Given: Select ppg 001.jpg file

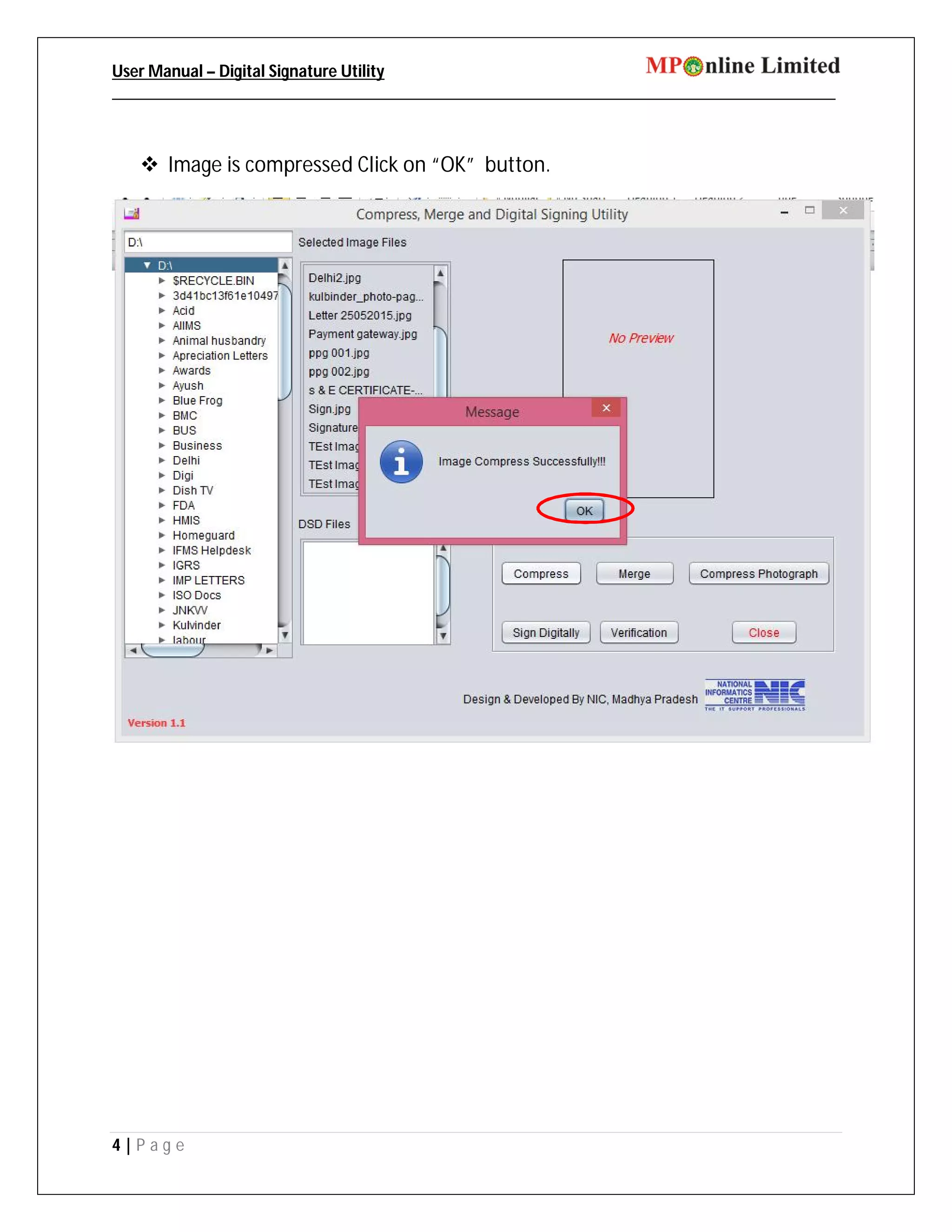Looking at the screenshot, I should (338, 352).
